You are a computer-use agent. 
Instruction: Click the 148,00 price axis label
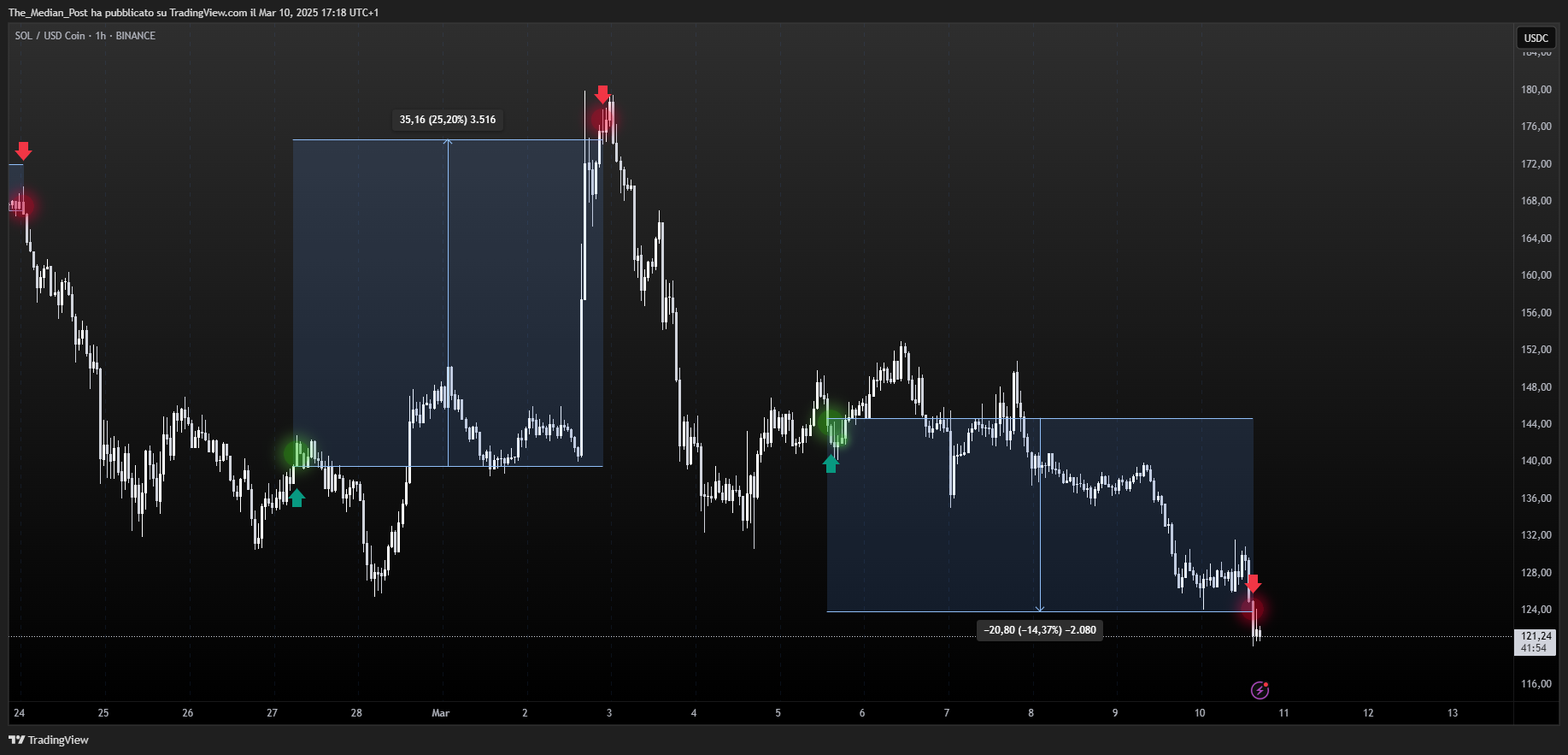click(x=1536, y=387)
